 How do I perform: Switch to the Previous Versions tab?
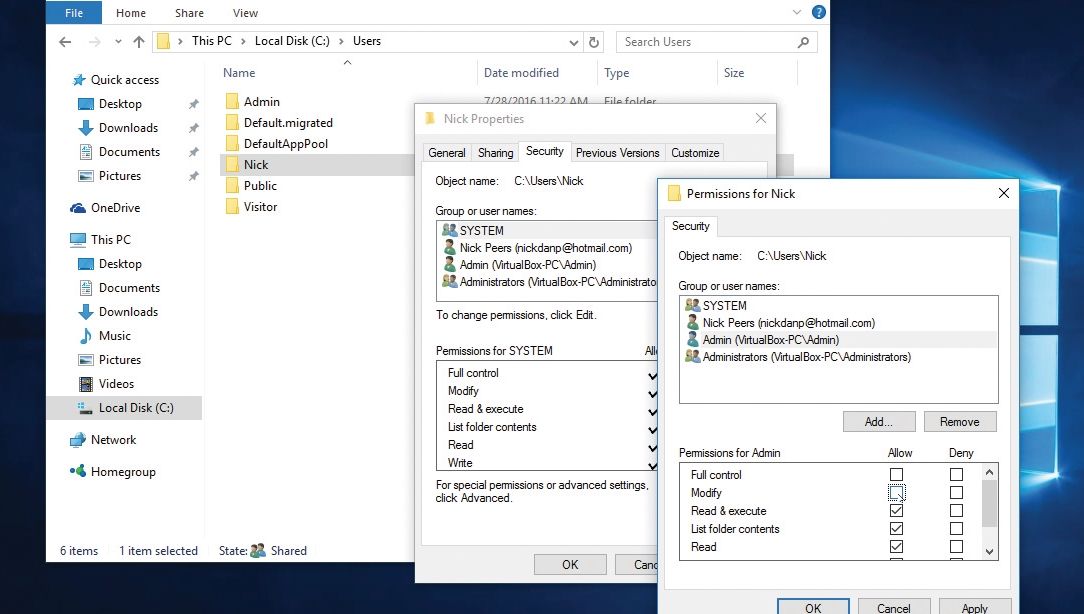[x=617, y=152]
